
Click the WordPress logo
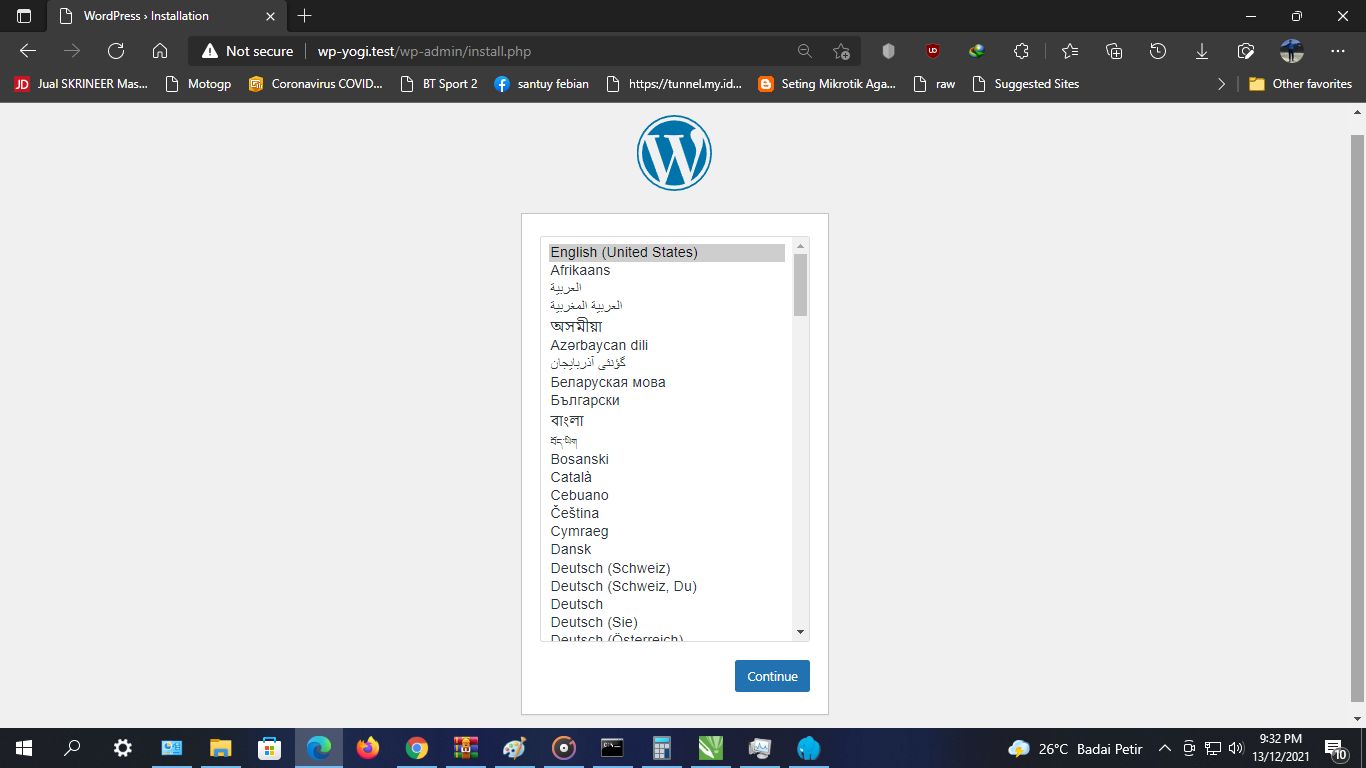(x=674, y=153)
